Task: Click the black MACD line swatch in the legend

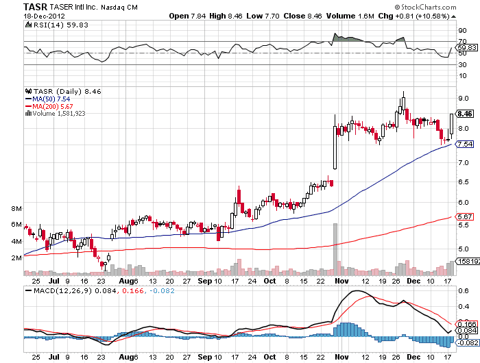Action: (x=28, y=291)
